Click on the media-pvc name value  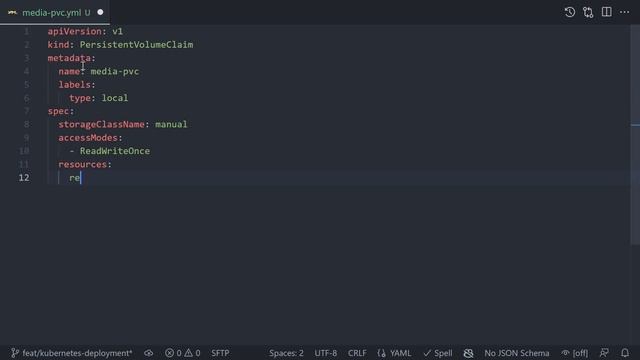(x=115, y=71)
